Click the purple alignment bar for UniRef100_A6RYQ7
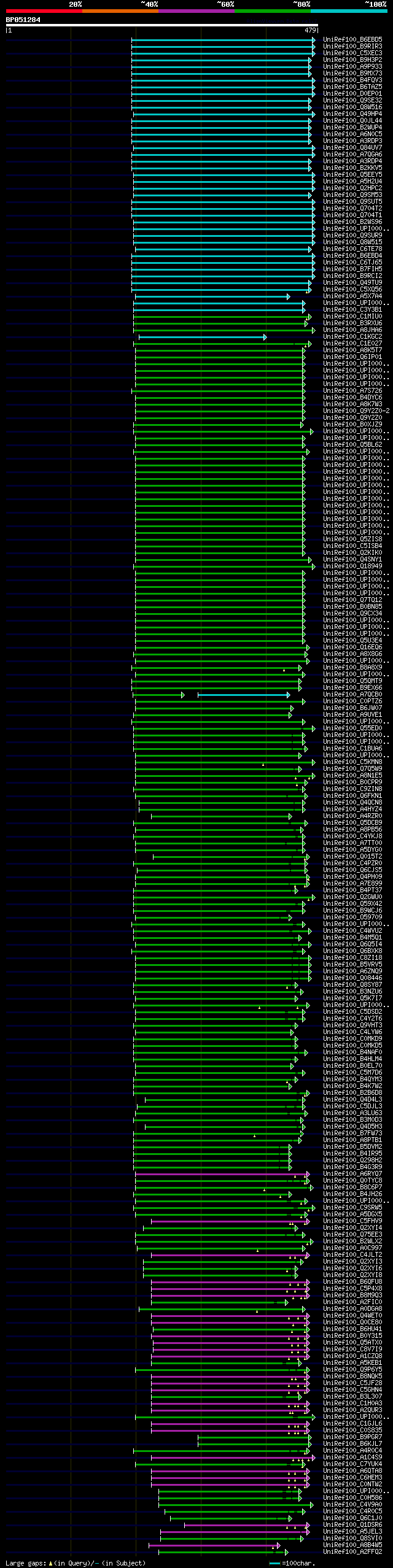Screen dimensions: 393x1568 coord(222,1174)
